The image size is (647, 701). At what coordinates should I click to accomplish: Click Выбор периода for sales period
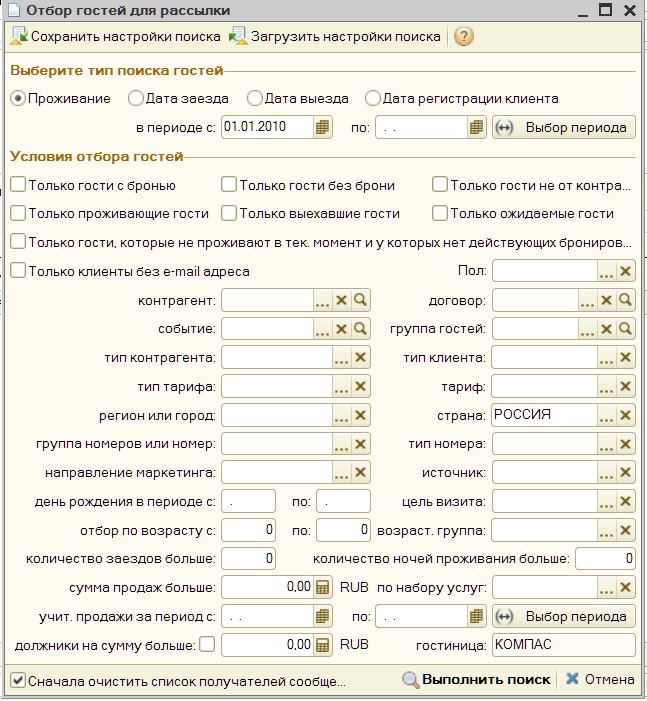coord(564,617)
